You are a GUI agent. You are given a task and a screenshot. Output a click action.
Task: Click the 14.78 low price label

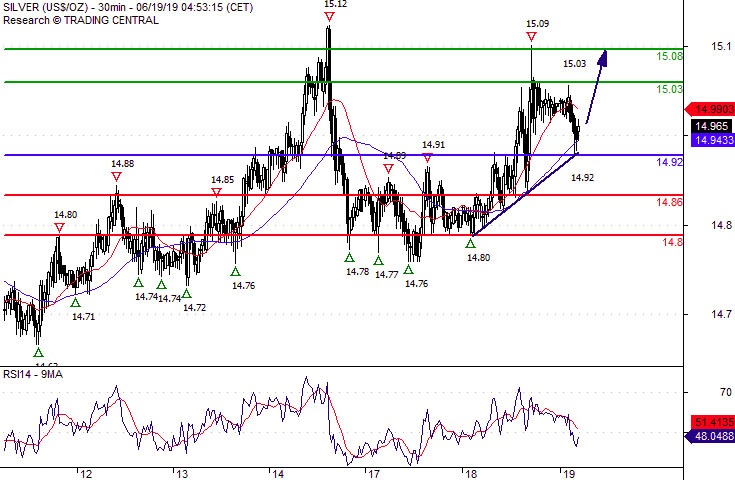tap(358, 272)
